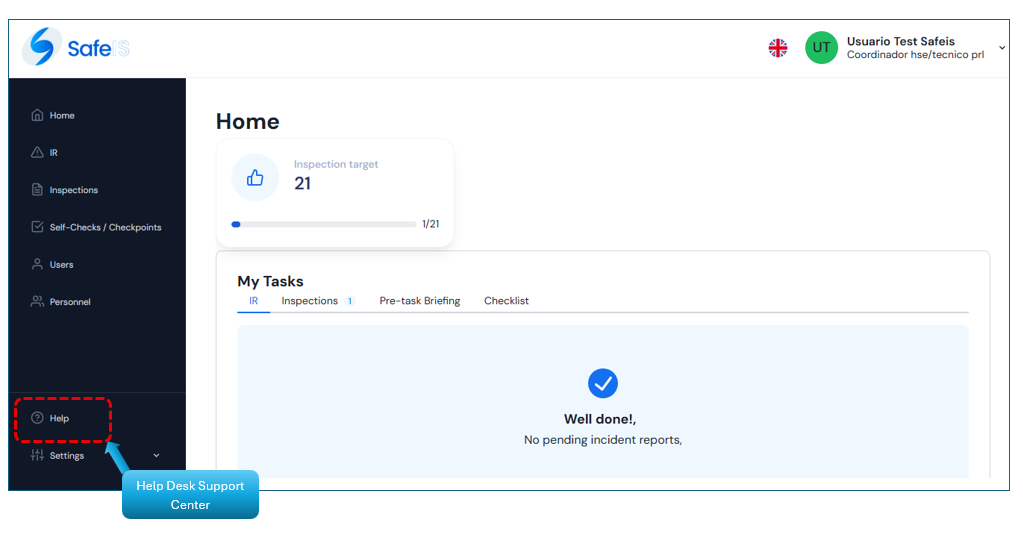Select the Users person icon
1023x536 pixels.
(x=37, y=265)
